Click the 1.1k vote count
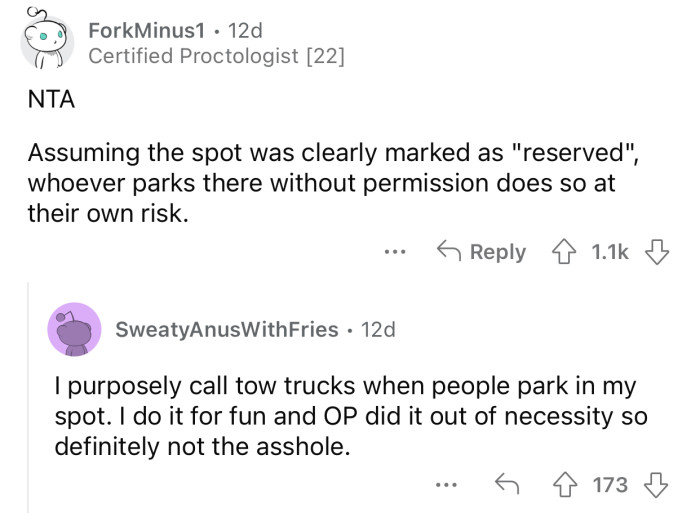 (x=608, y=252)
